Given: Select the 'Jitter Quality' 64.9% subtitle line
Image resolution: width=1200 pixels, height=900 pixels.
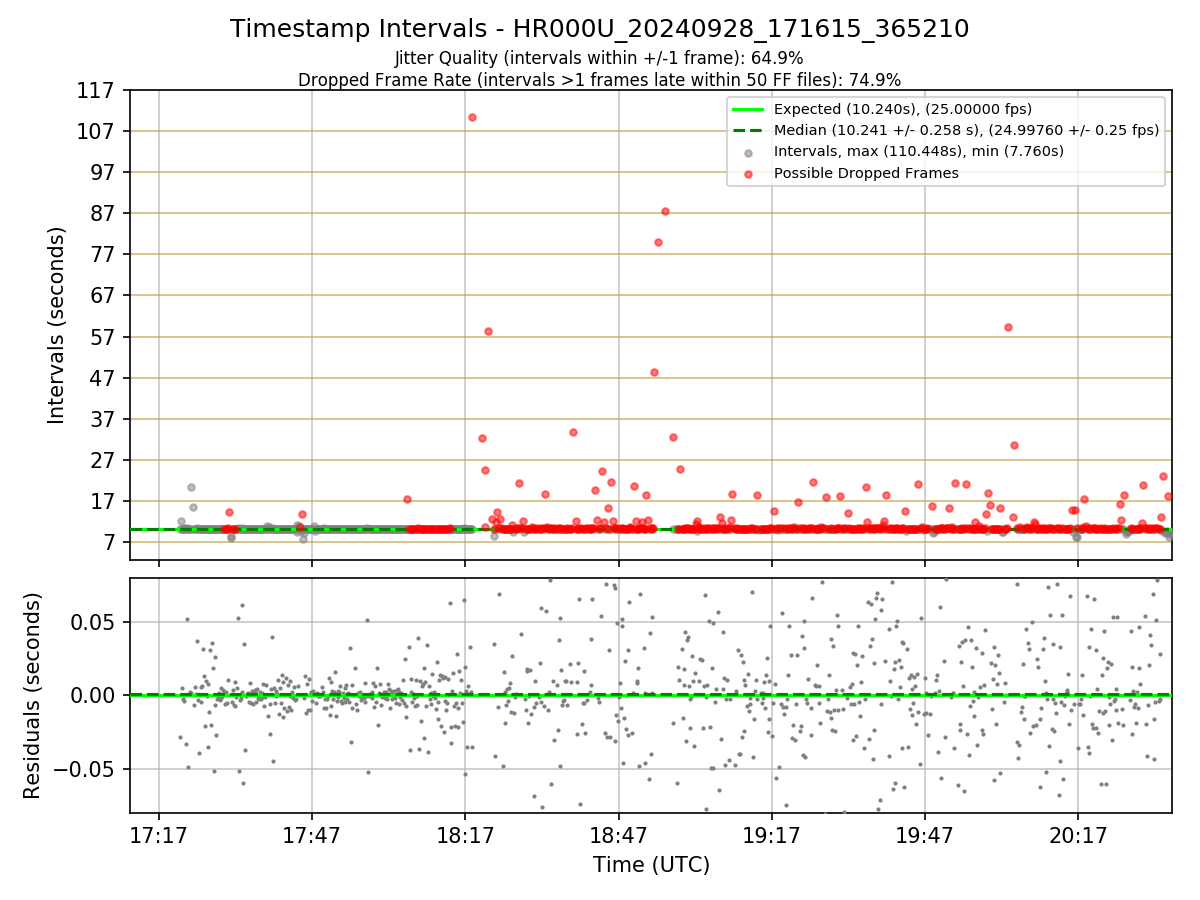Looking at the screenshot, I should 599,58.
